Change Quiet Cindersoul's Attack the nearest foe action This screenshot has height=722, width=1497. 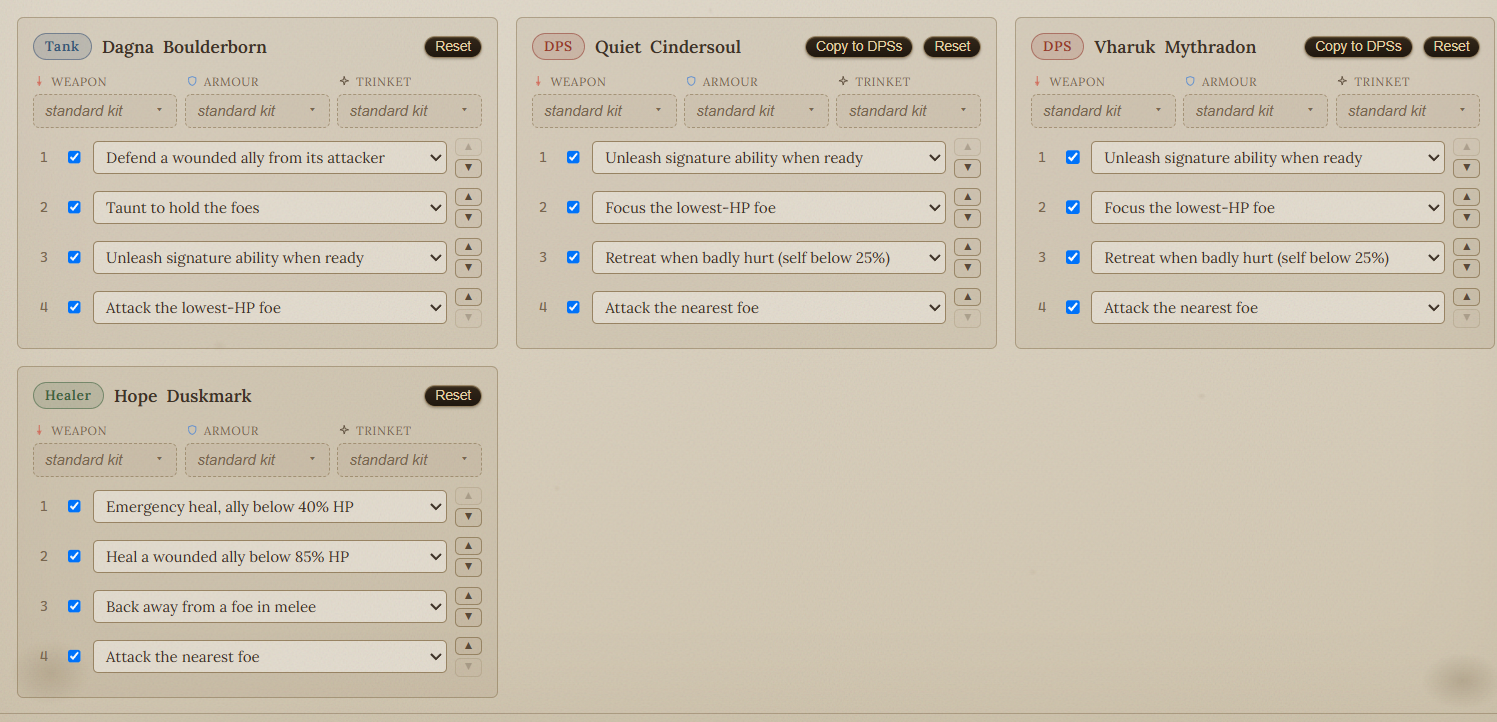[769, 308]
